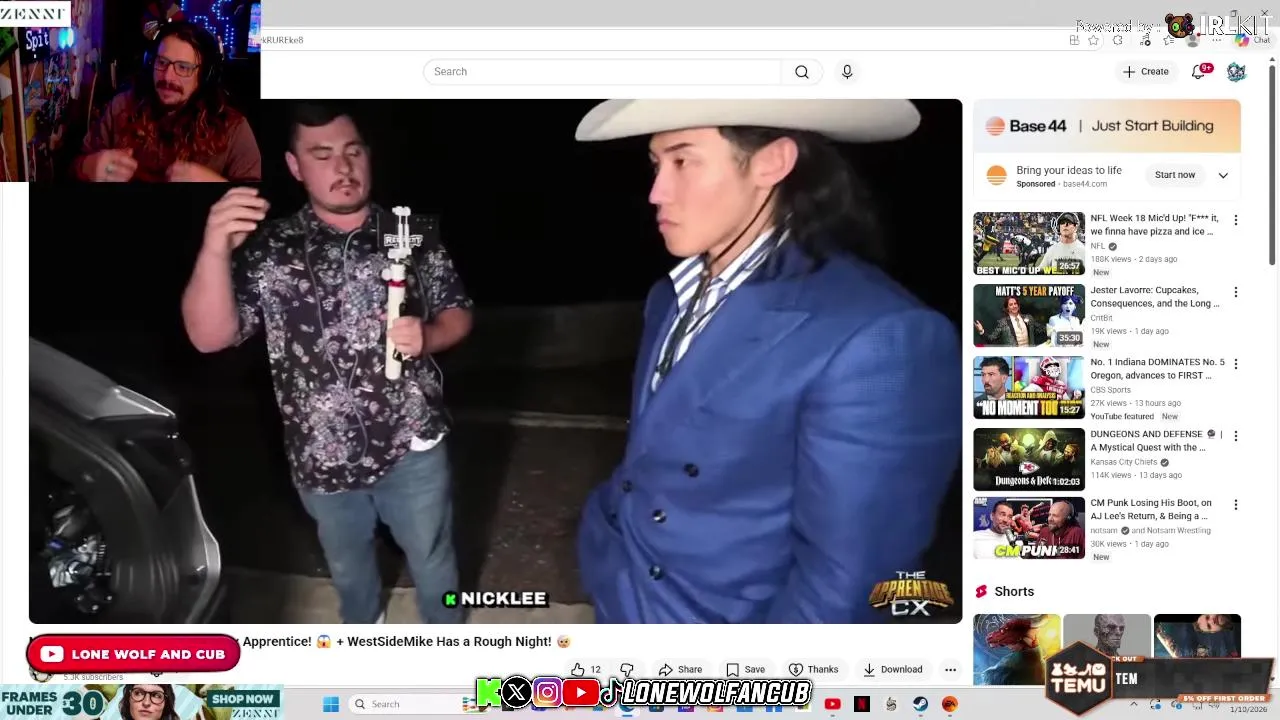Image resolution: width=1280 pixels, height=720 pixels.
Task: Click the 'No. 1 Indiana DOMINATES' video title
Action: [x=1157, y=369]
